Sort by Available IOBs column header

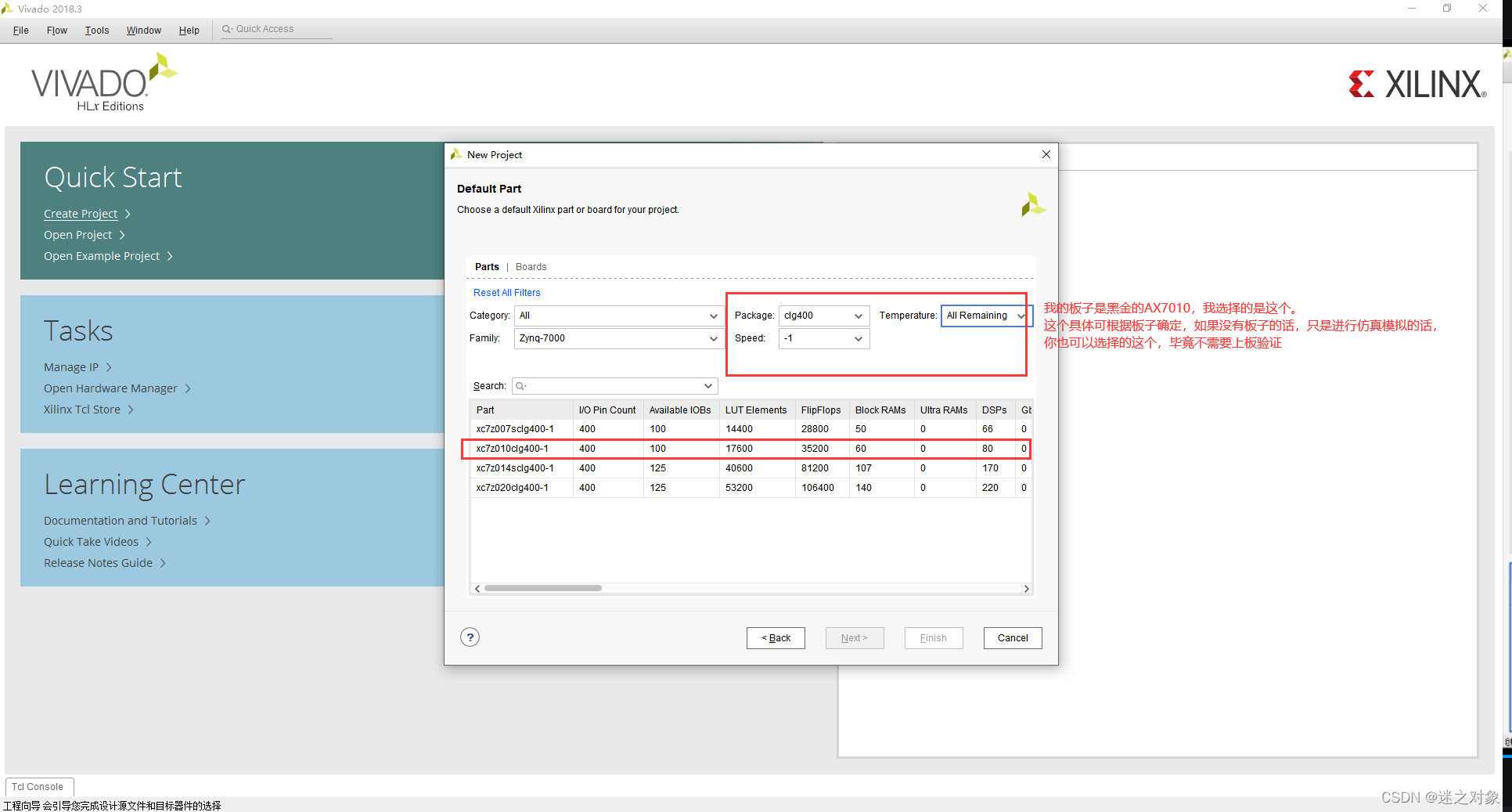pyautogui.click(x=680, y=410)
